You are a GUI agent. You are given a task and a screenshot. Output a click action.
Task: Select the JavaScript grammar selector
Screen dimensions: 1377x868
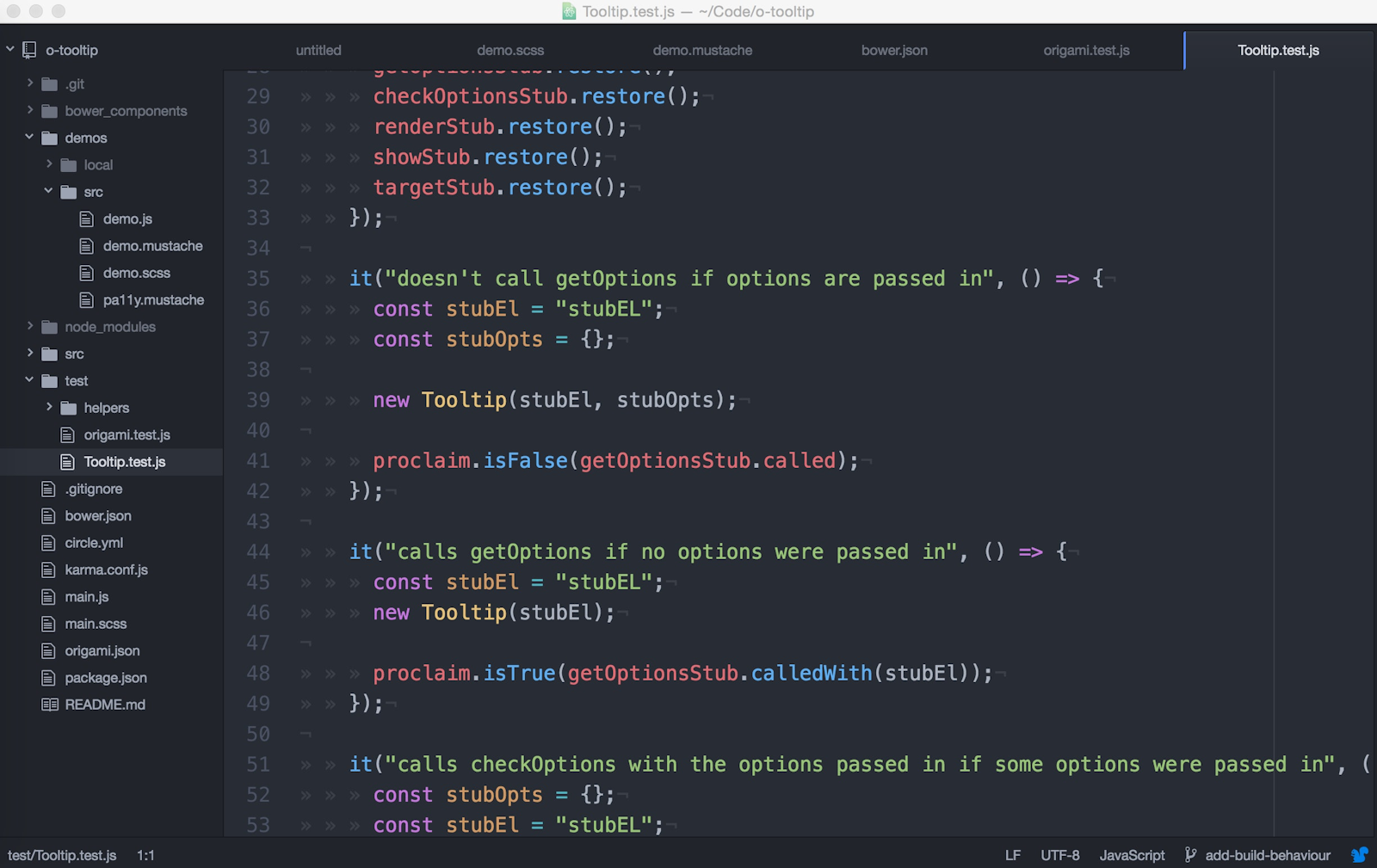(x=1132, y=855)
